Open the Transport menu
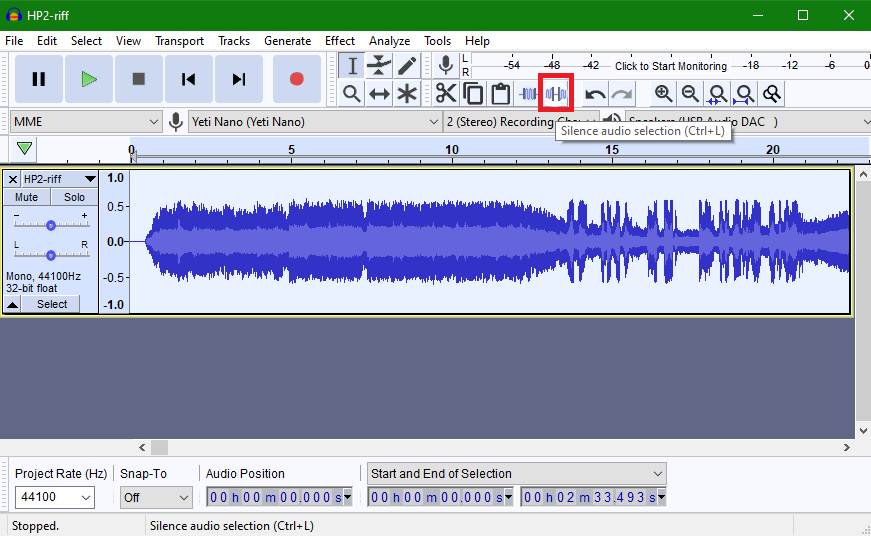This screenshot has height=536, width=871. point(179,41)
